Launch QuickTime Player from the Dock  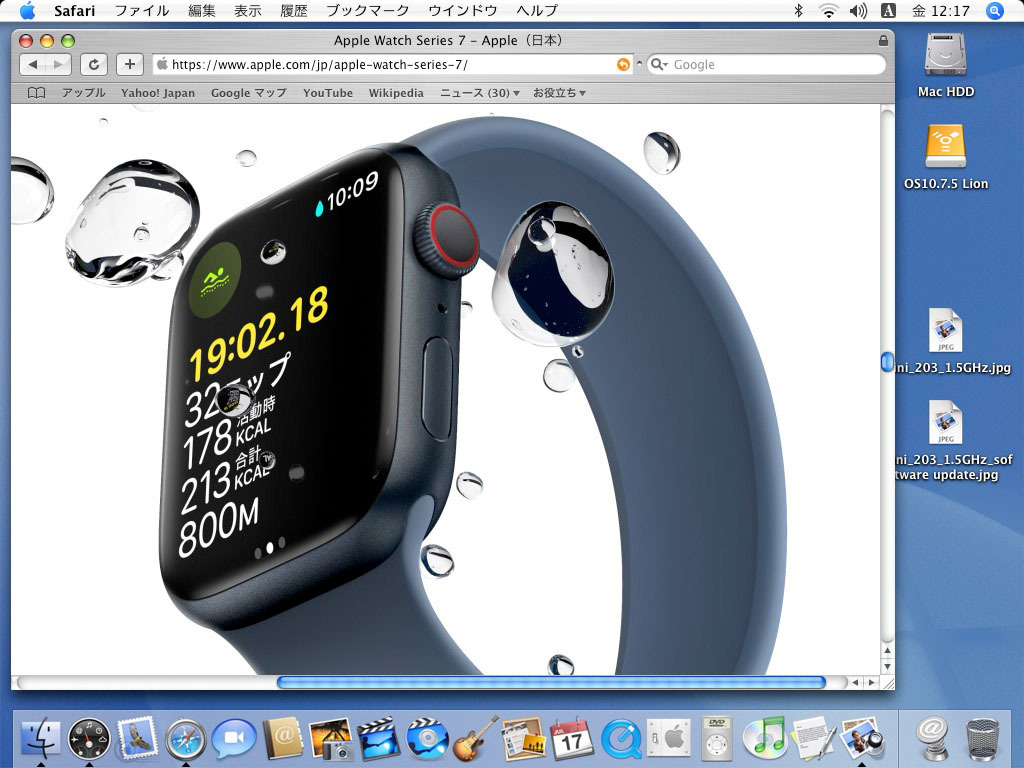(620, 739)
